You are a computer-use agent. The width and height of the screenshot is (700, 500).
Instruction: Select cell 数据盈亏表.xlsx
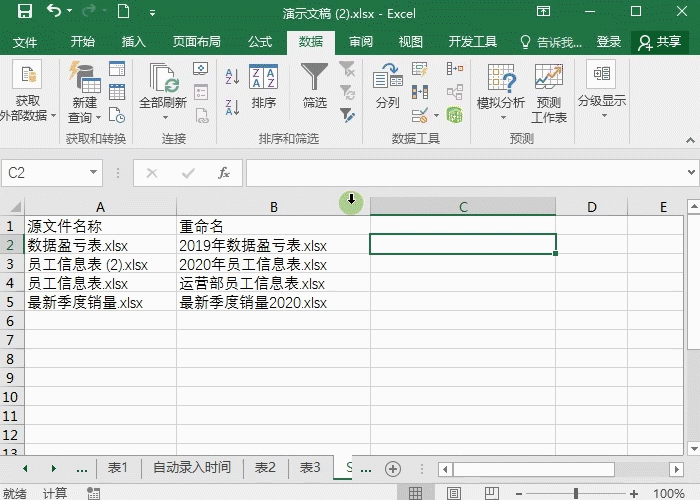coord(100,246)
